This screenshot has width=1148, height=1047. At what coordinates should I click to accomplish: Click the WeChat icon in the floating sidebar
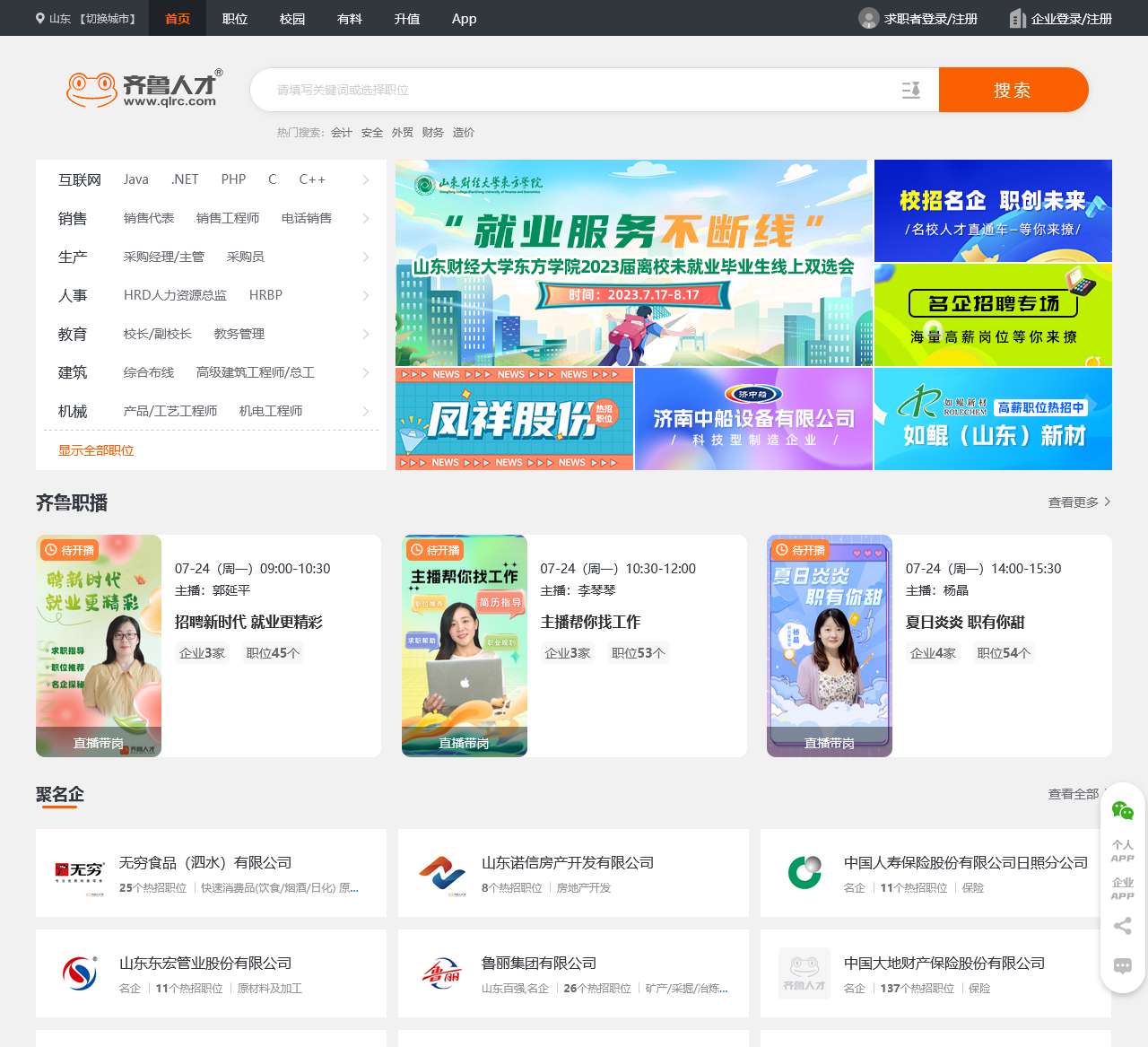(1123, 811)
